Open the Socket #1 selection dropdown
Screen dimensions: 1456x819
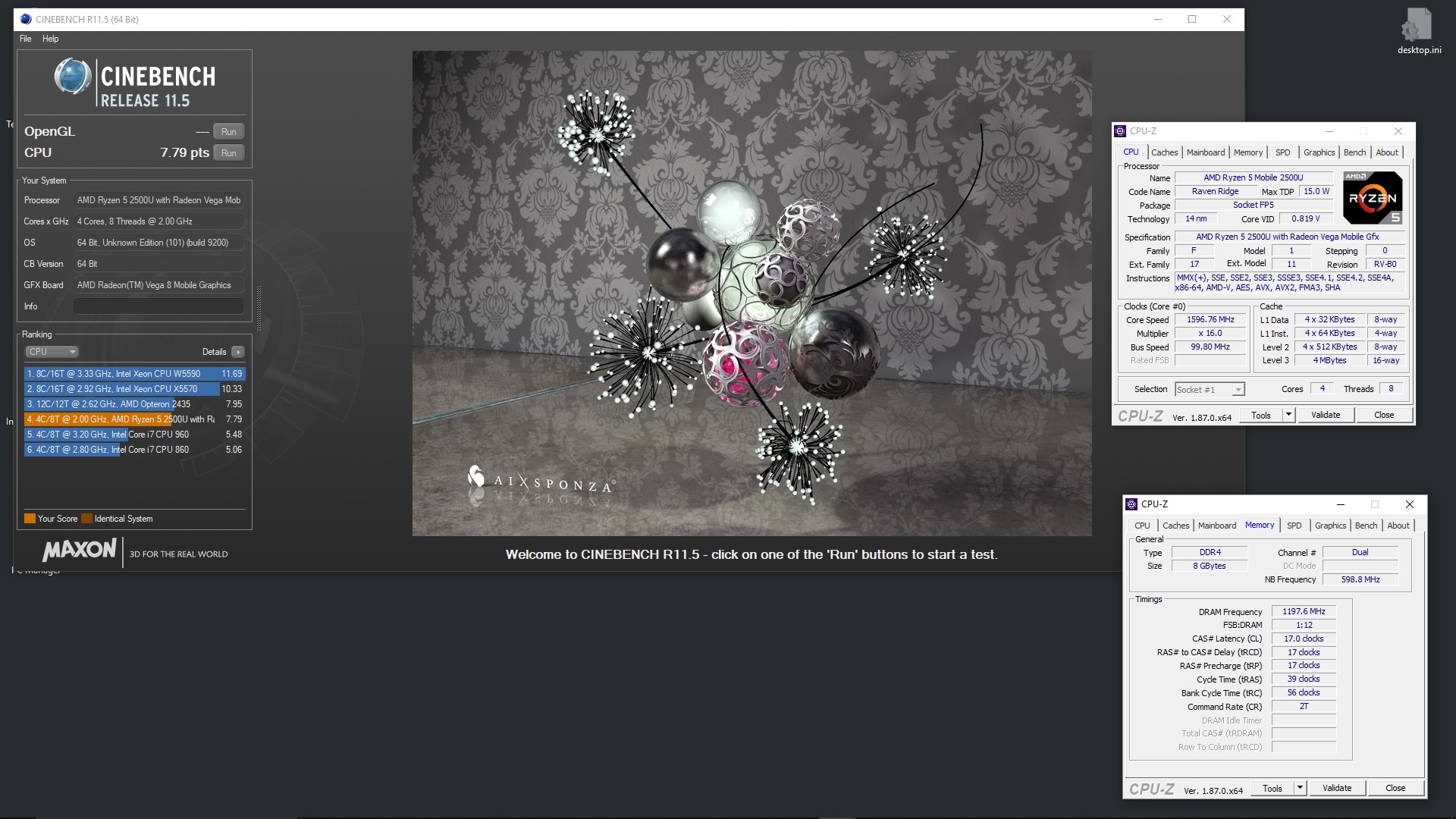pos(1210,390)
